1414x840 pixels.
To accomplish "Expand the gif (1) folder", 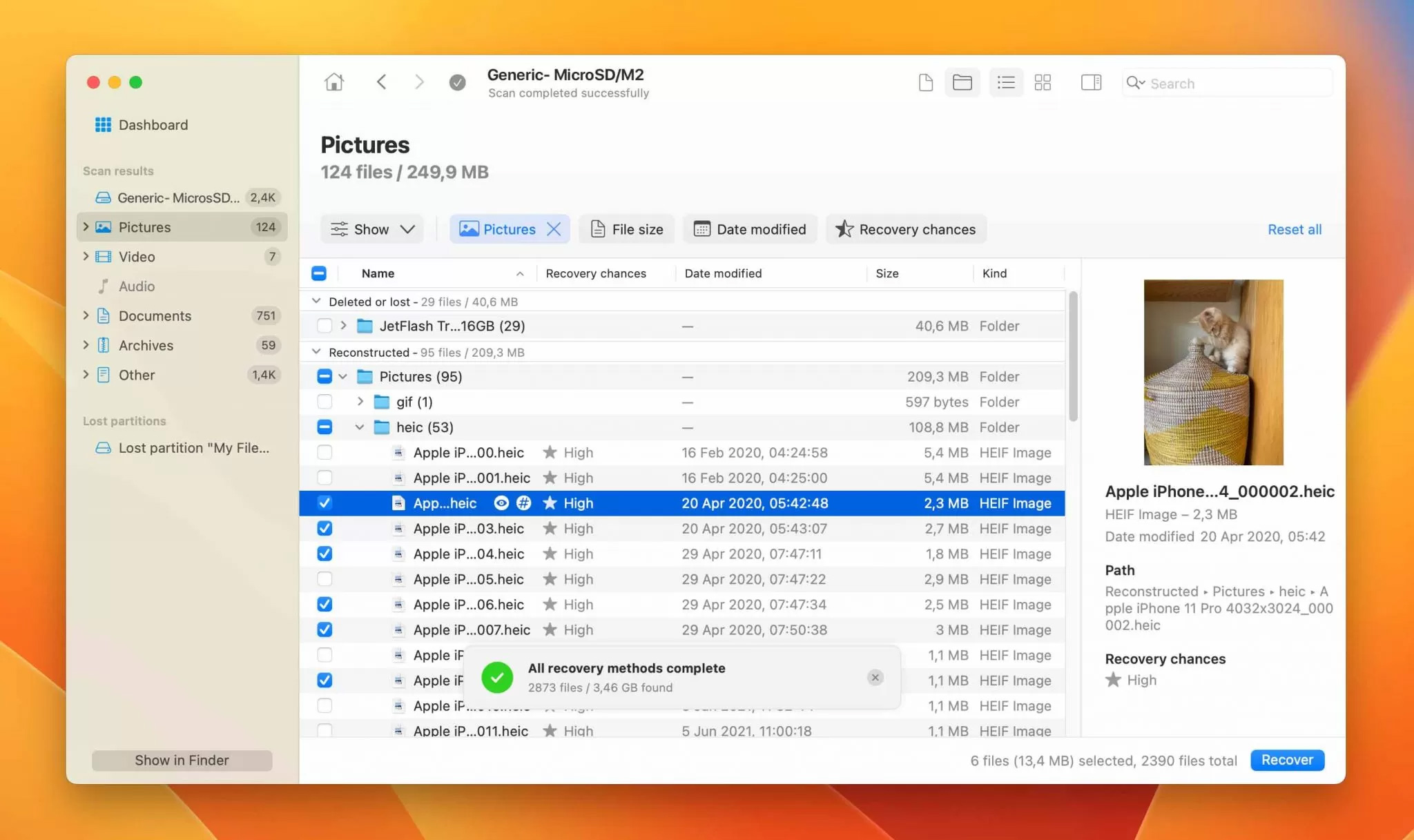I will coord(360,402).
